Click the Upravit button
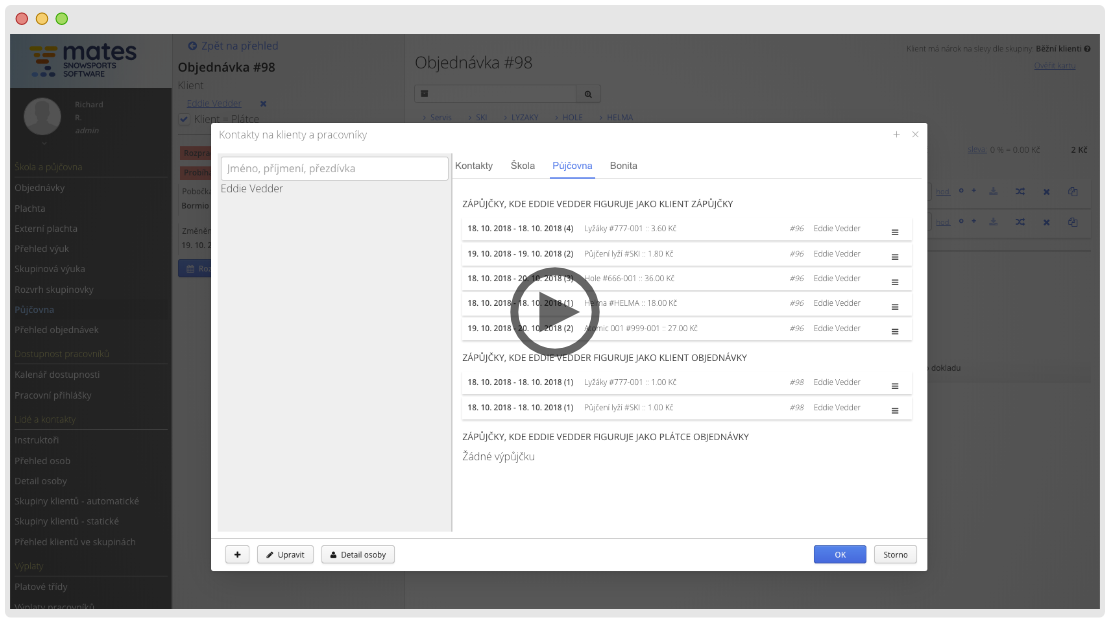This screenshot has height=624, width=1110. click(x=285, y=555)
